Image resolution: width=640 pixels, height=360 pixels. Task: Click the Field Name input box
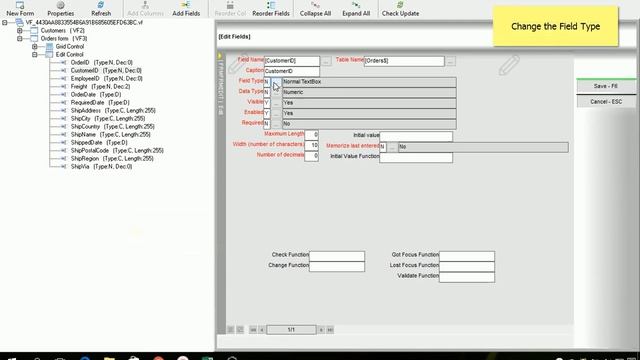tap(292, 61)
